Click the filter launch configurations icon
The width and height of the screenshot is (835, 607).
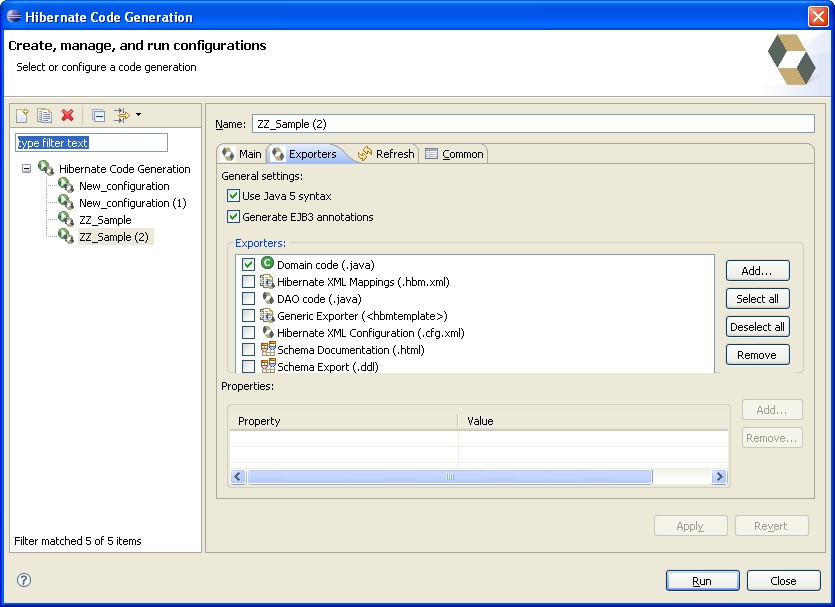[x=122, y=116]
